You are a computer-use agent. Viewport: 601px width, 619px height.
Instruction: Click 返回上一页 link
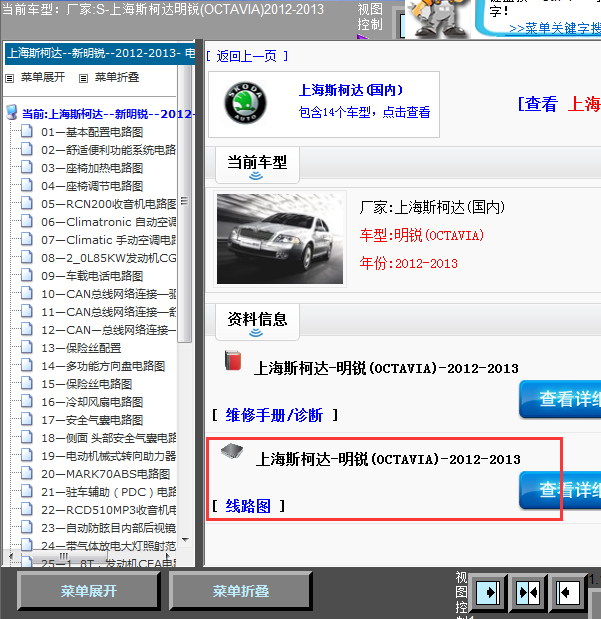[x=247, y=56]
